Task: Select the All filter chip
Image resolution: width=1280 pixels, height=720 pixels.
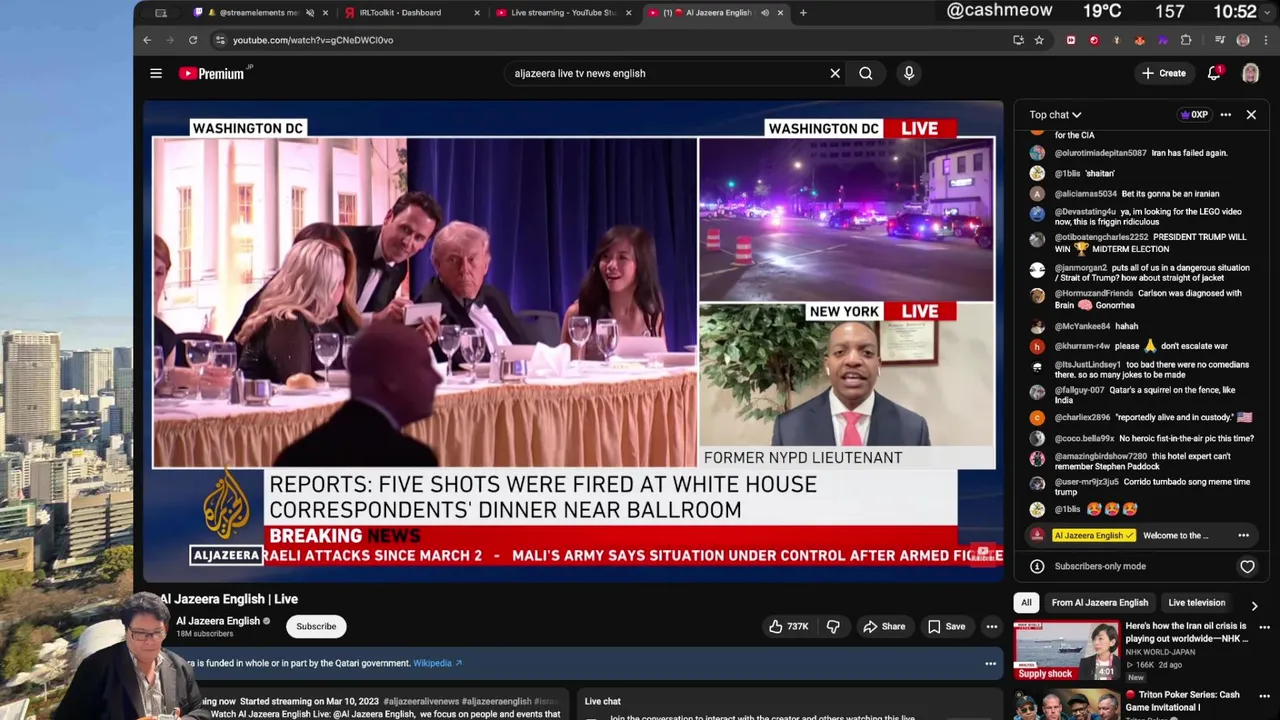Action: tap(1026, 603)
